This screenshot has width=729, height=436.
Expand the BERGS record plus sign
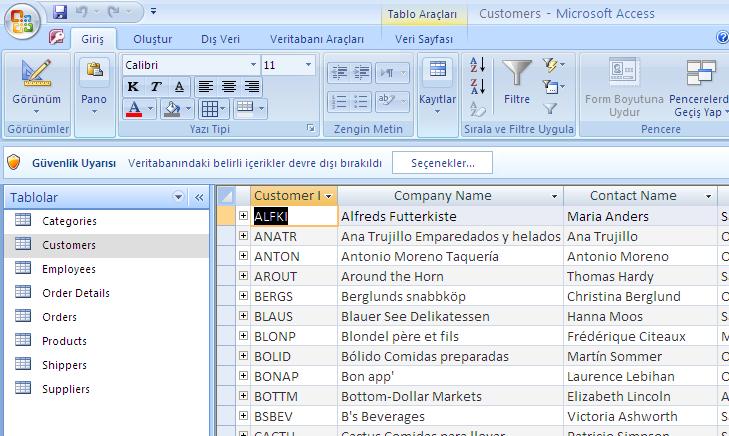(243, 296)
